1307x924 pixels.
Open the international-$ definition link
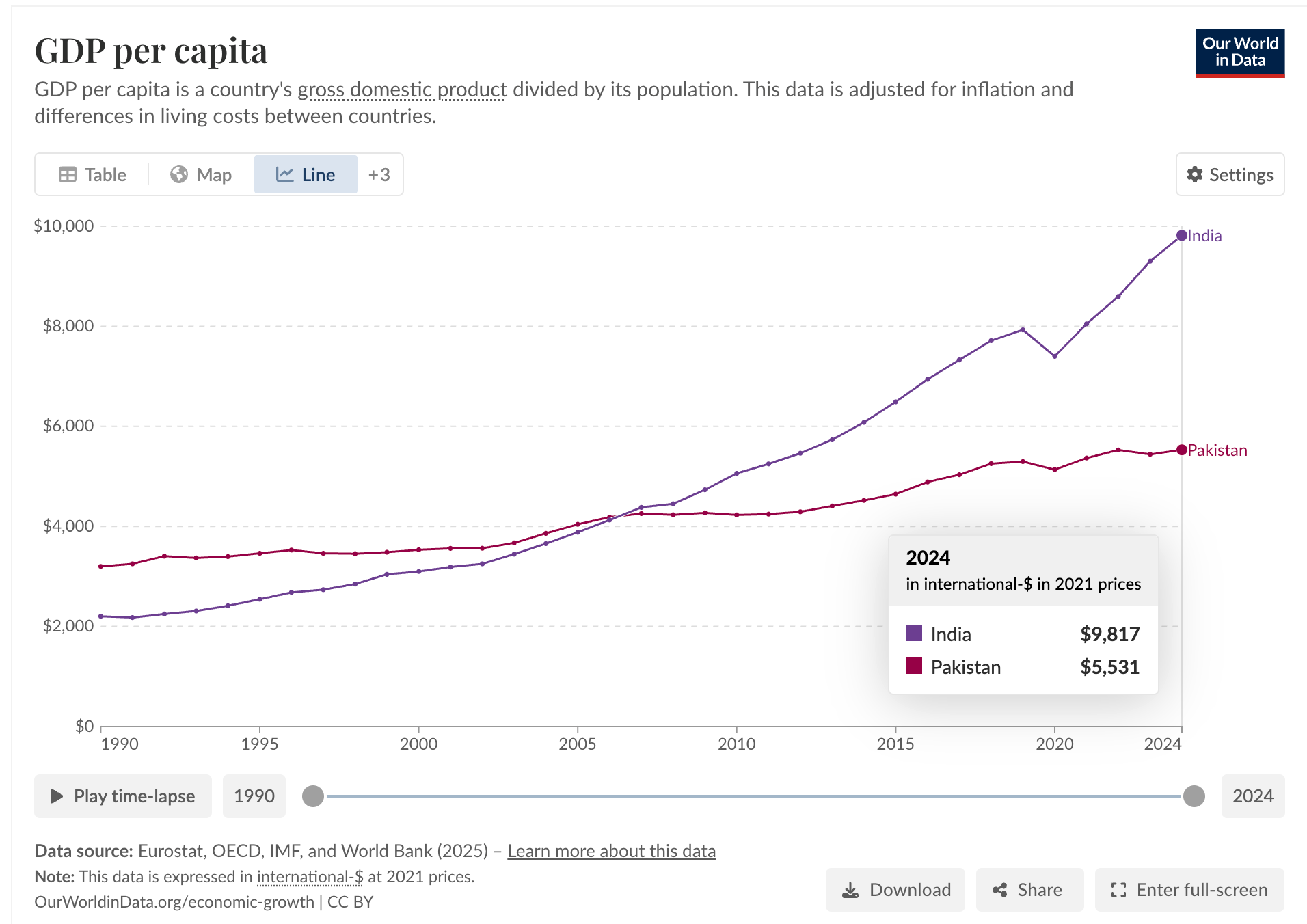coord(310,877)
